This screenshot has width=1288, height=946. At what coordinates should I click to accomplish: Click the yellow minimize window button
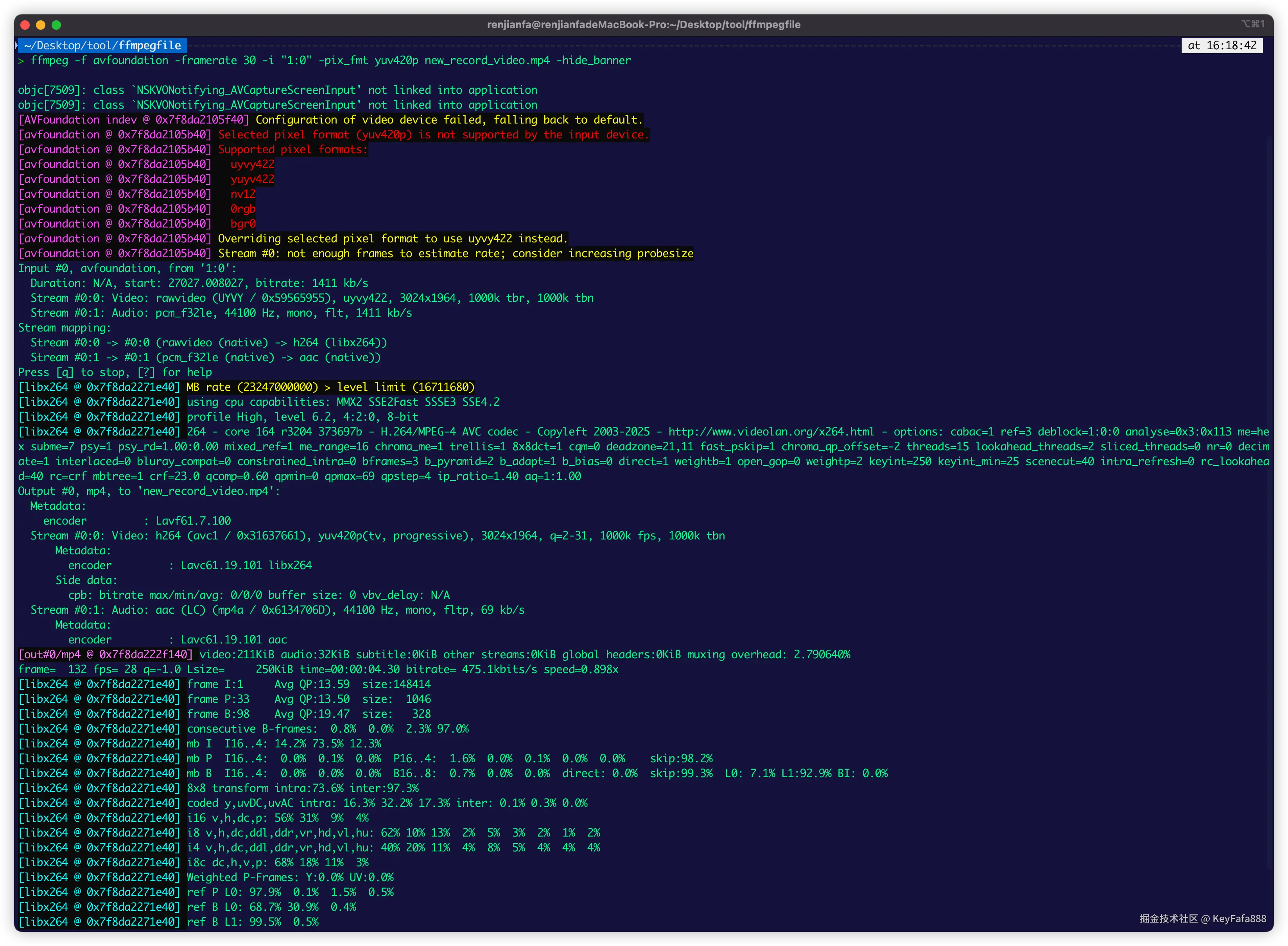[x=41, y=25]
